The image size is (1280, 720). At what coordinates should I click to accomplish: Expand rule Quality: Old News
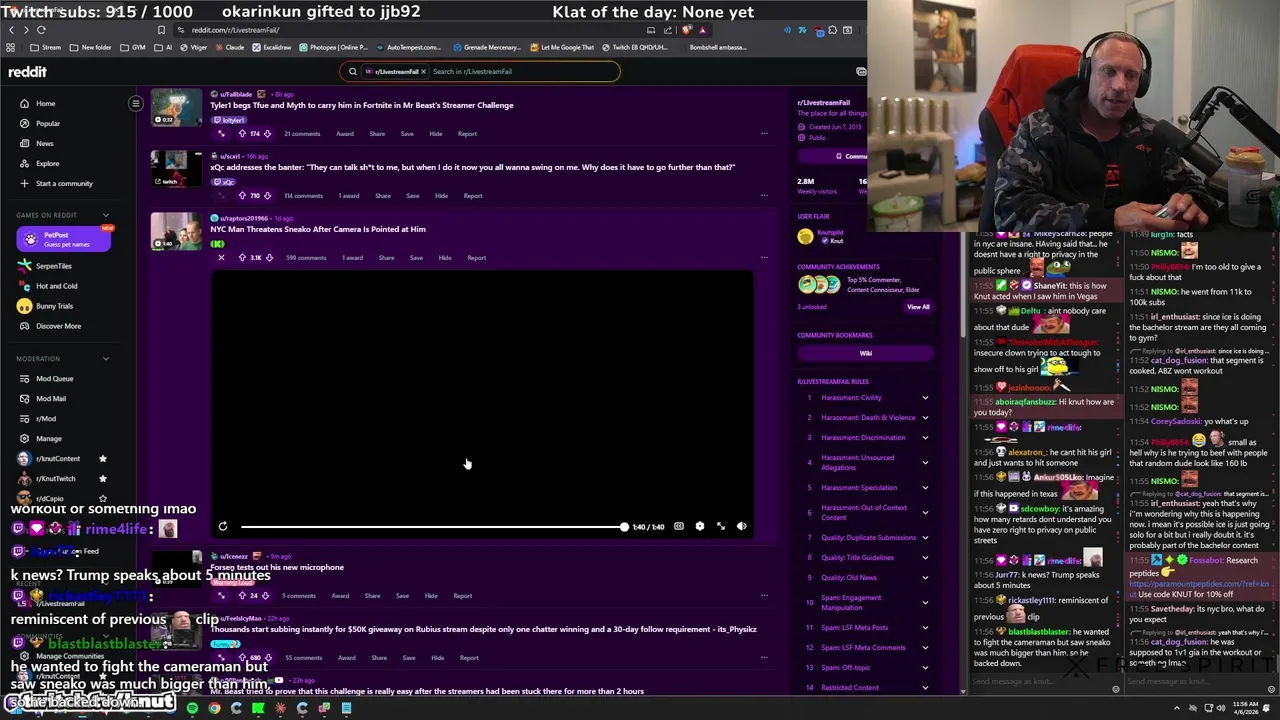(x=925, y=578)
